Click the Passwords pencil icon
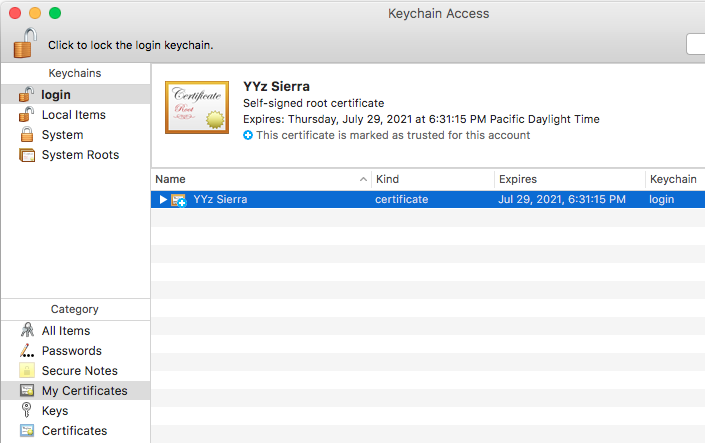This screenshot has width=705, height=443. click(27, 350)
